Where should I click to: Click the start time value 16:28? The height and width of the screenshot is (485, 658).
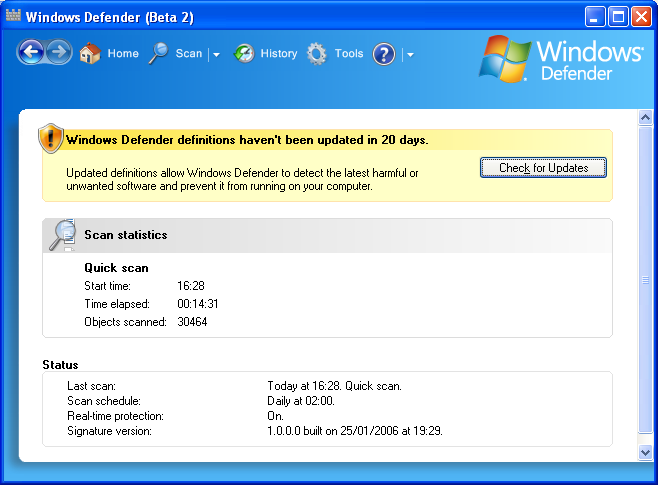click(x=191, y=286)
